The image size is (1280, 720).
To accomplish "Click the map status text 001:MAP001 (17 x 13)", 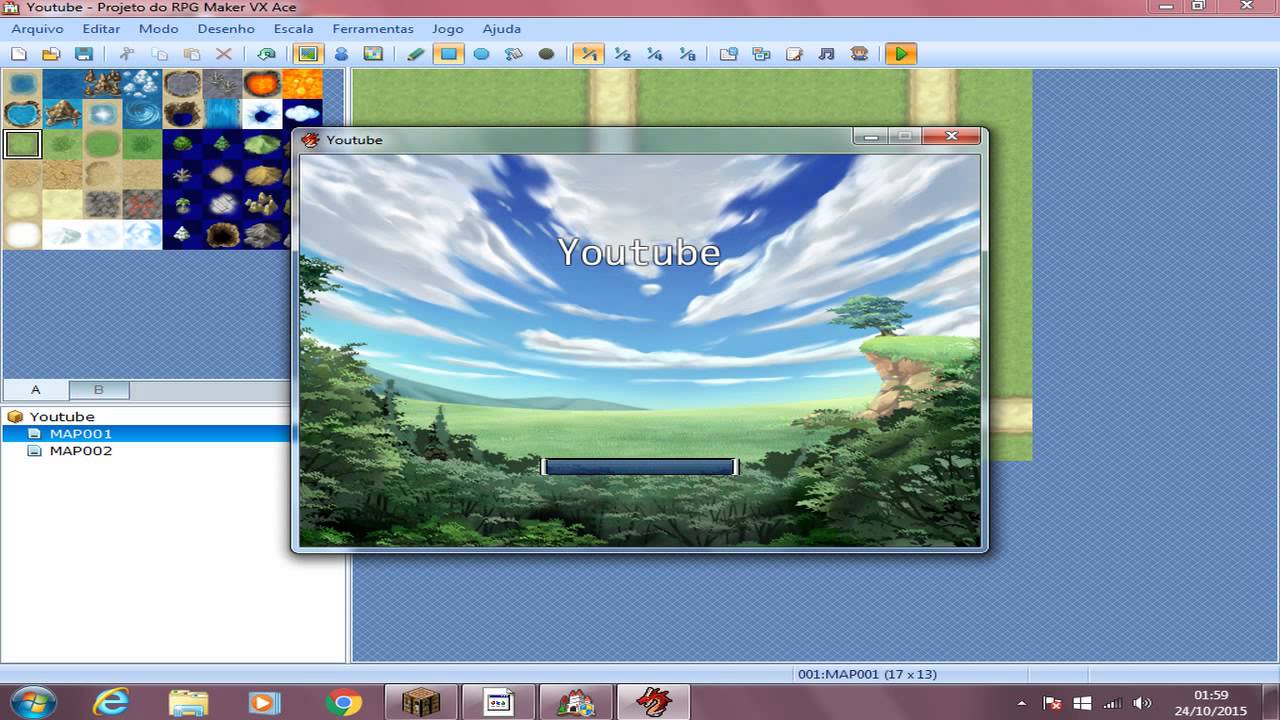I will point(867,674).
